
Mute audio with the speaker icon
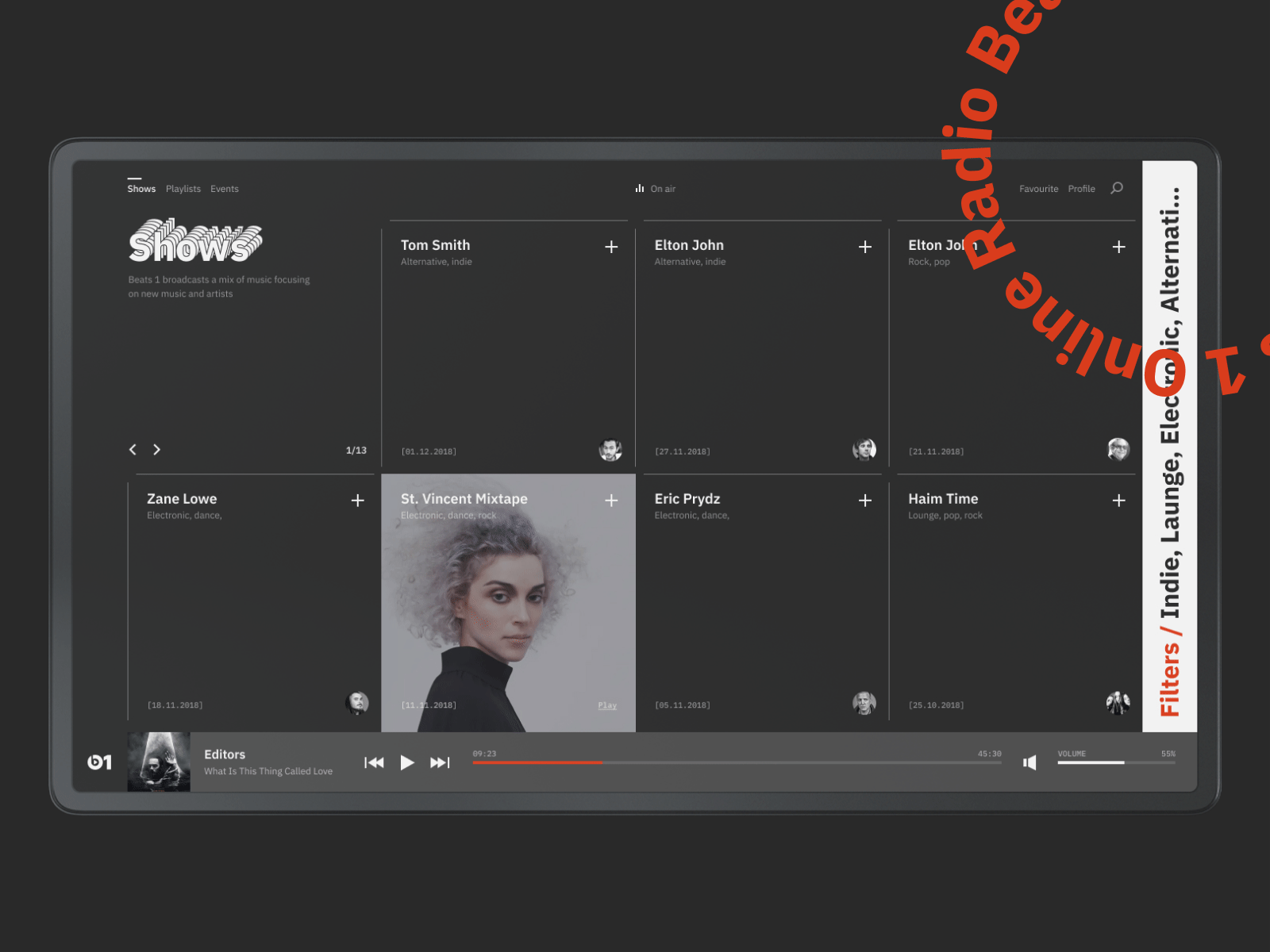point(1030,762)
